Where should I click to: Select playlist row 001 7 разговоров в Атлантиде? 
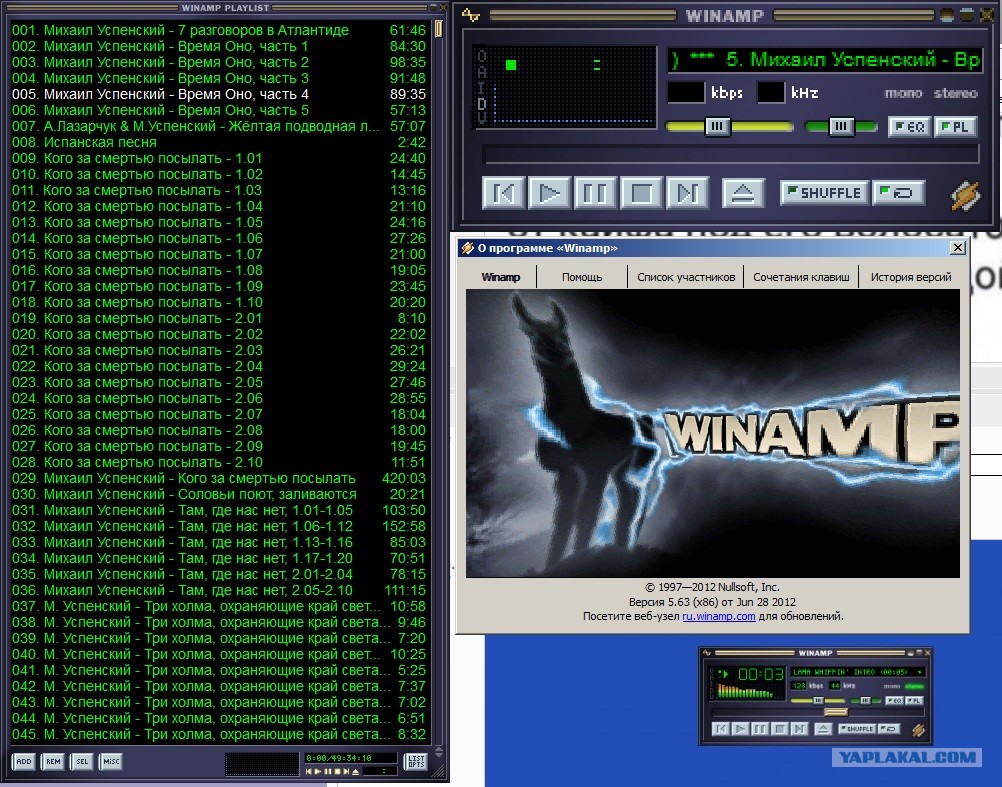(x=219, y=30)
